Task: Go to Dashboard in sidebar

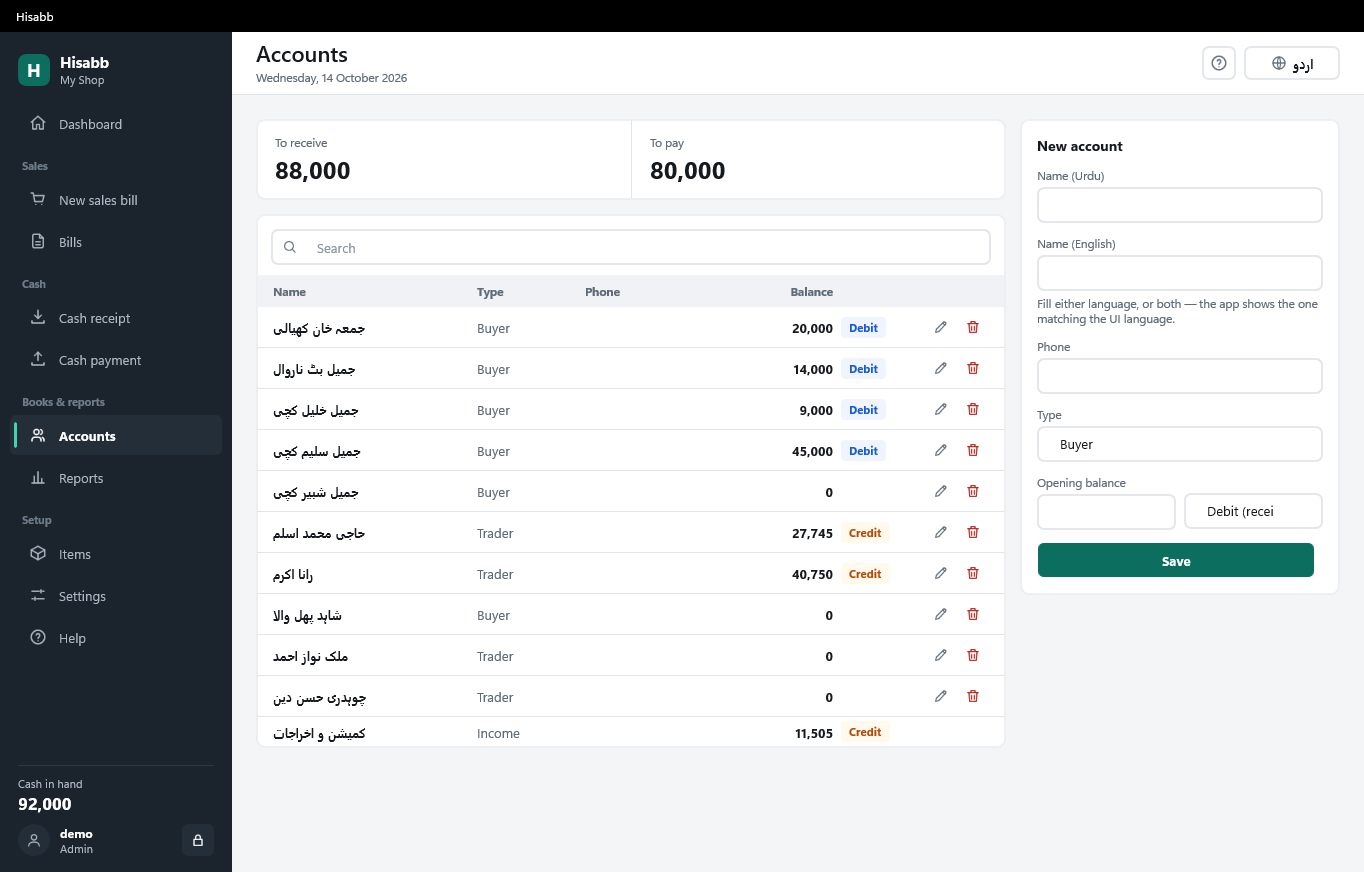Action: click(116, 124)
